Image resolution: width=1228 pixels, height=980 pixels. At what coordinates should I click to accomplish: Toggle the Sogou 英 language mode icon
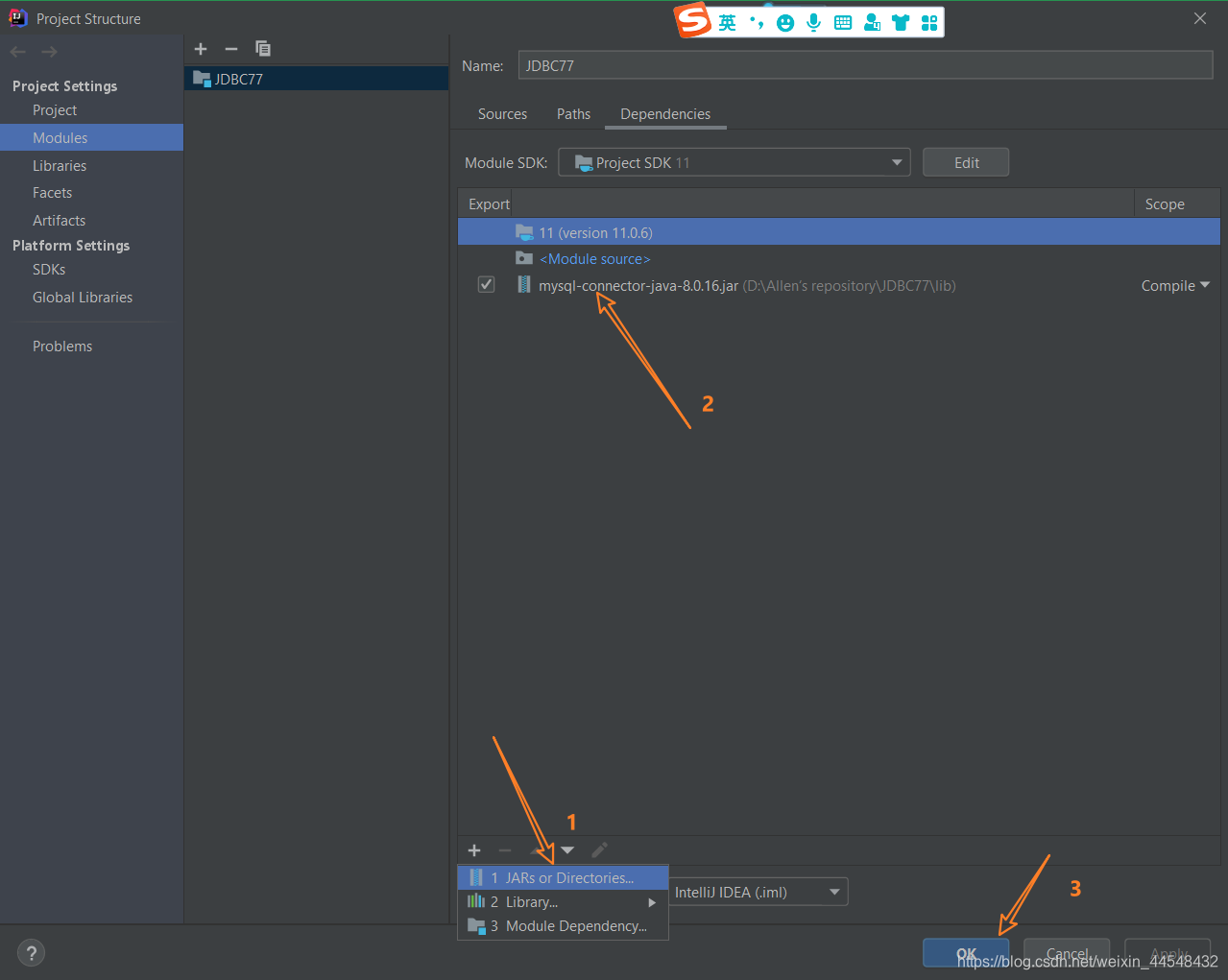(728, 23)
